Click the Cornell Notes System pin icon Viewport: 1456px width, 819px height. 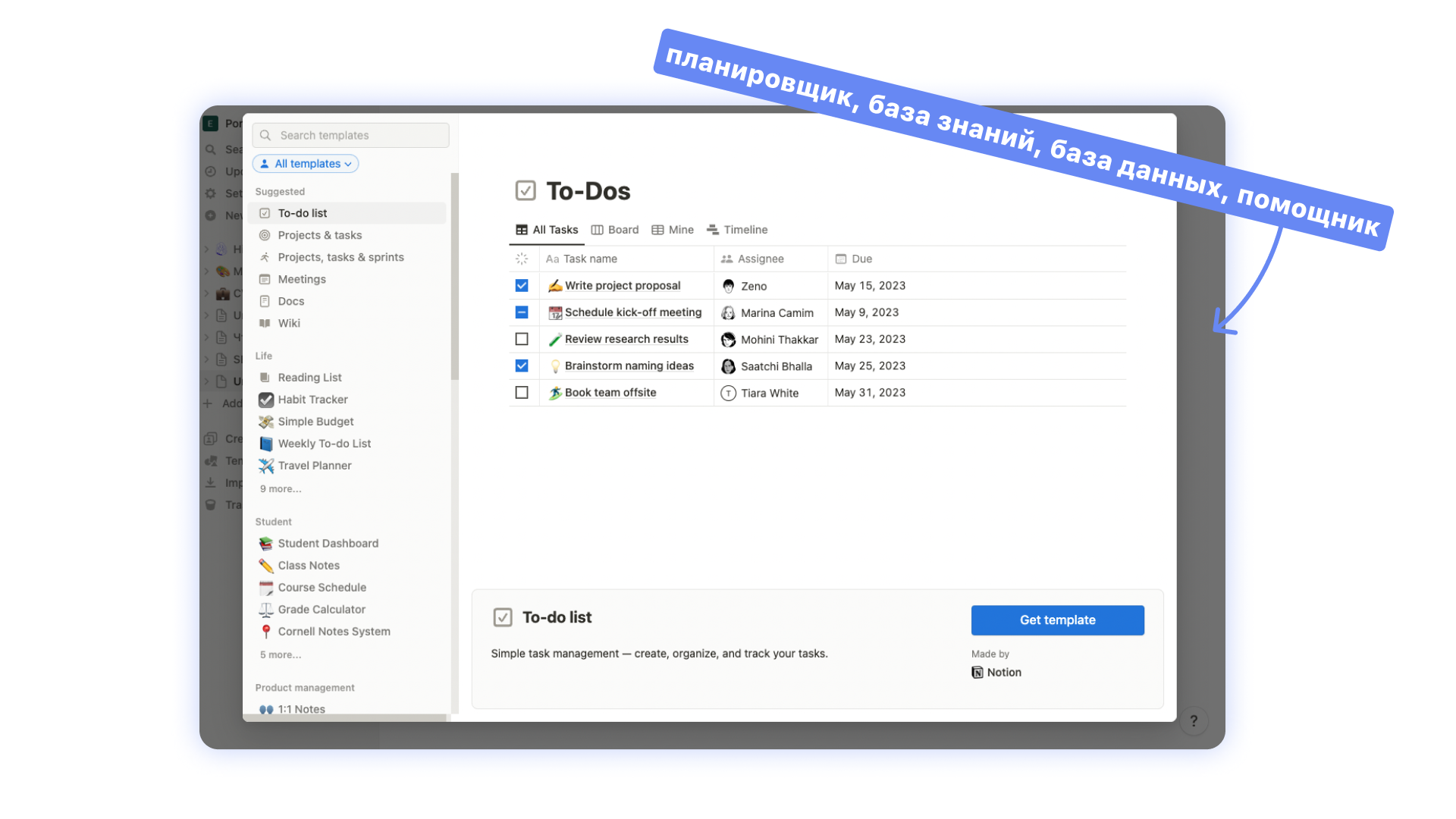click(x=265, y=632)
